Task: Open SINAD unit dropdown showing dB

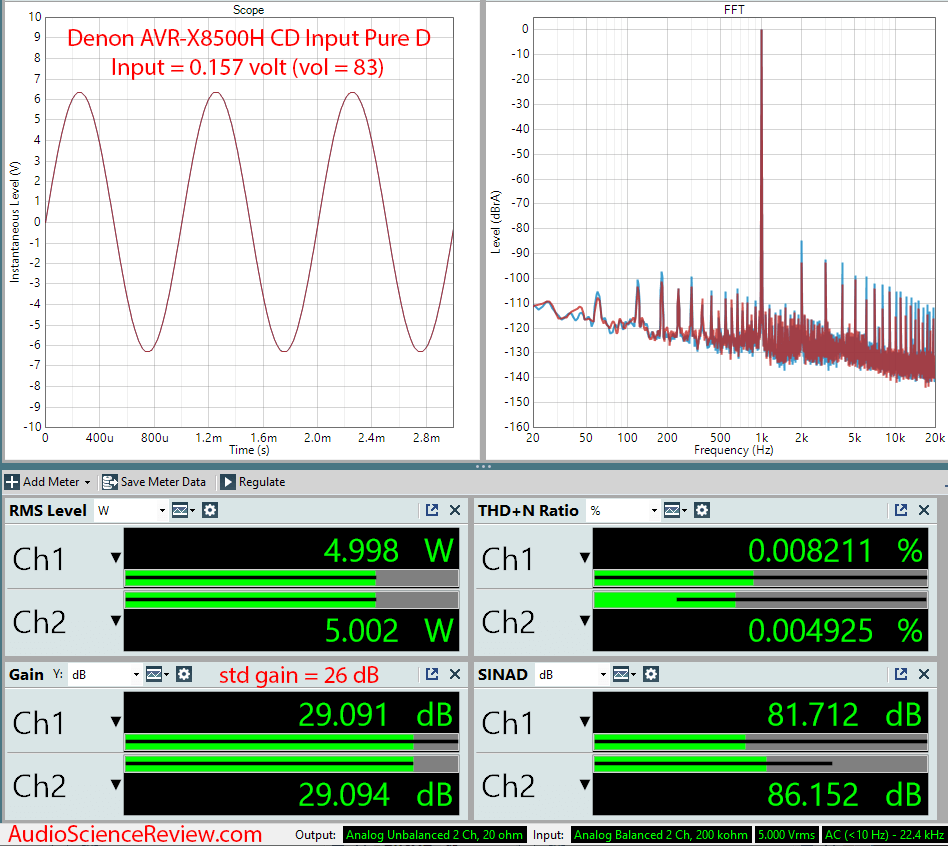Action: [x=571, y=674]
